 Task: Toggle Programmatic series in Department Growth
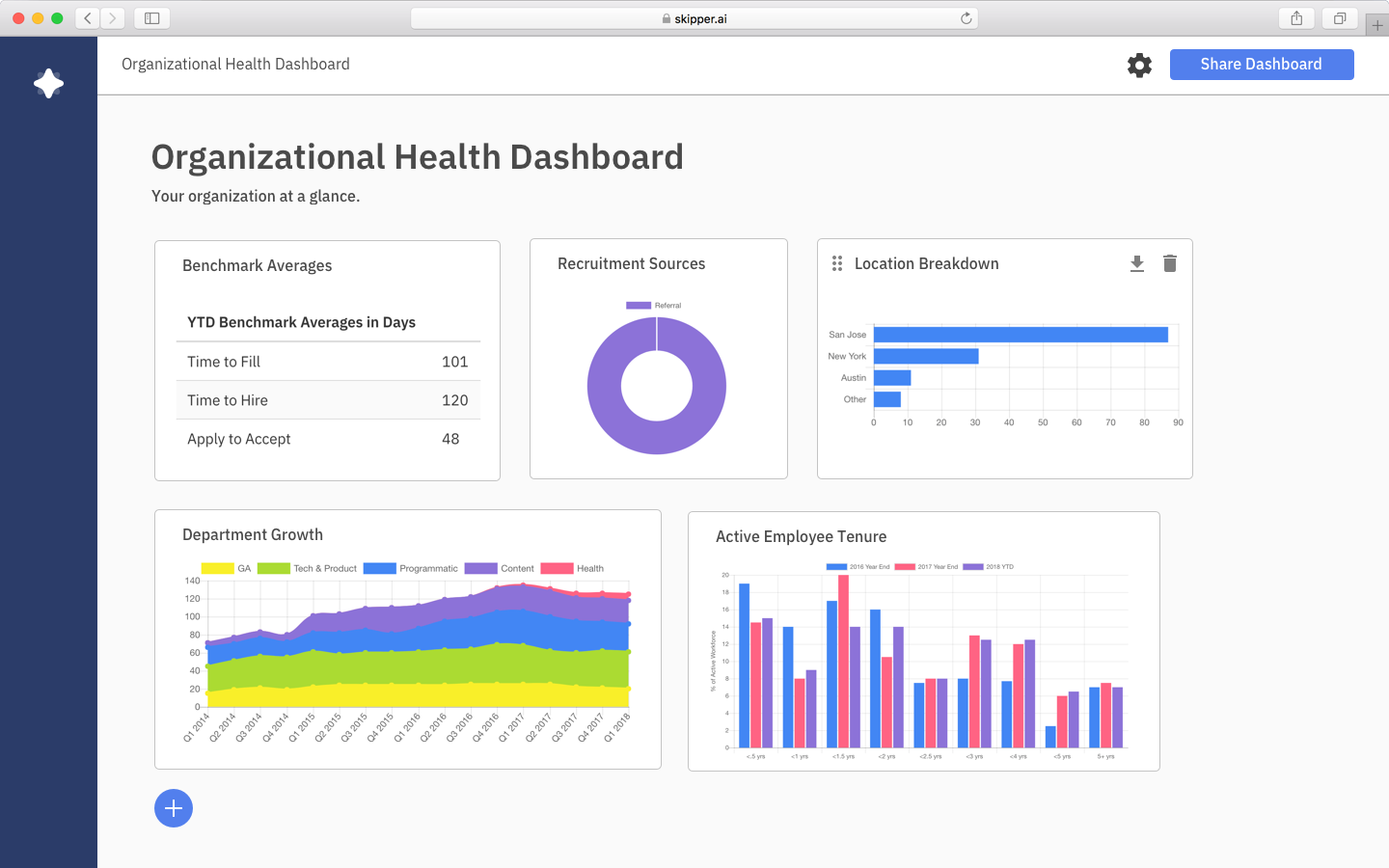[x=410, y=568]
